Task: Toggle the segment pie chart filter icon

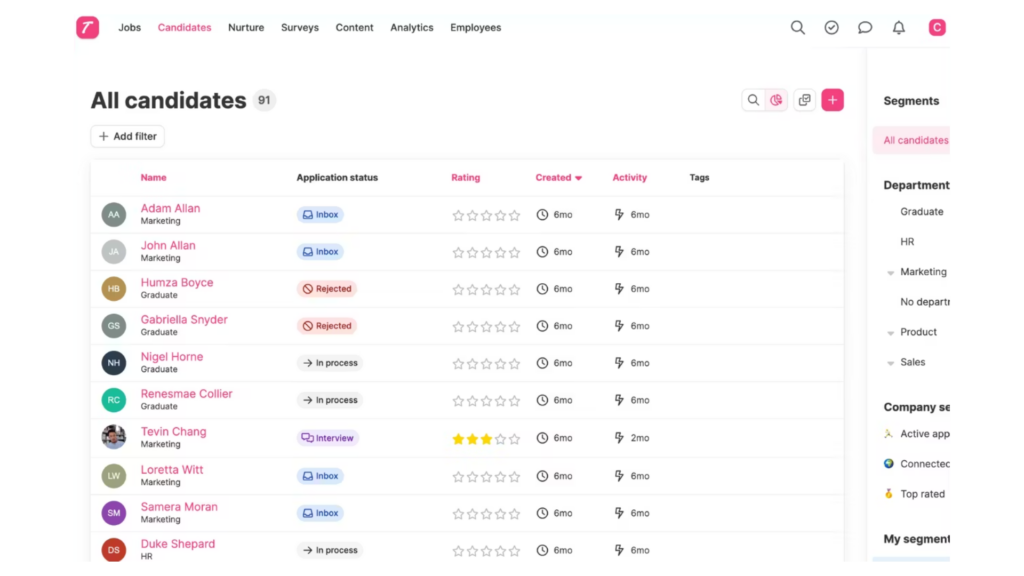Action: tap(776, 100)
